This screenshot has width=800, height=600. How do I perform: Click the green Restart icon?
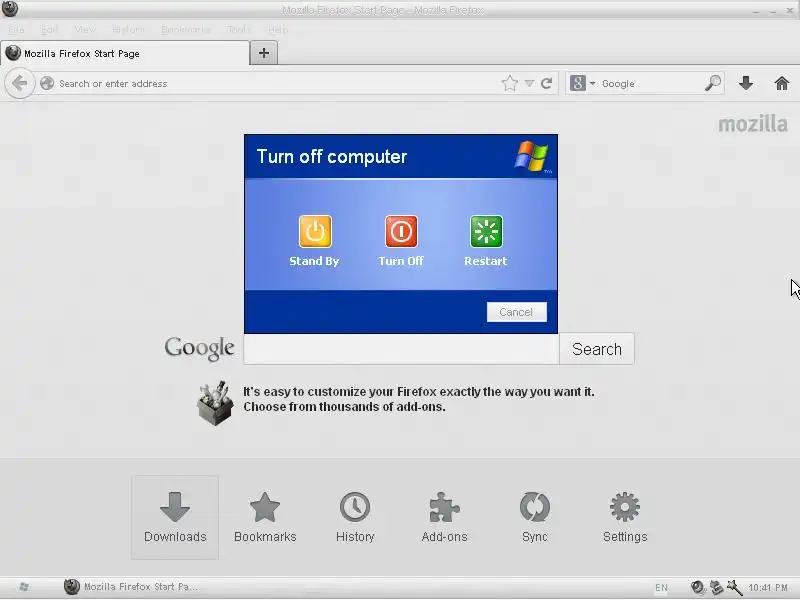click(486, 231)
